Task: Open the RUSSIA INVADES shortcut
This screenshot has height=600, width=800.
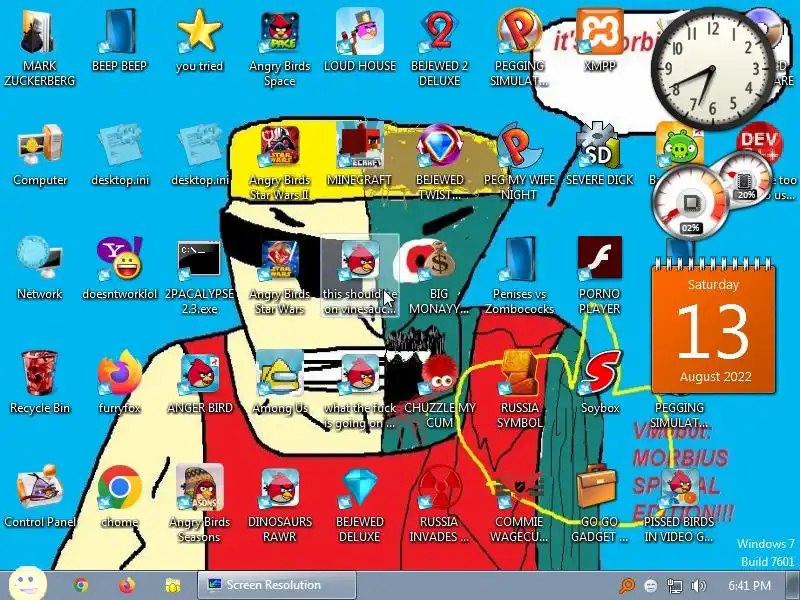Action: coord(439,504)
